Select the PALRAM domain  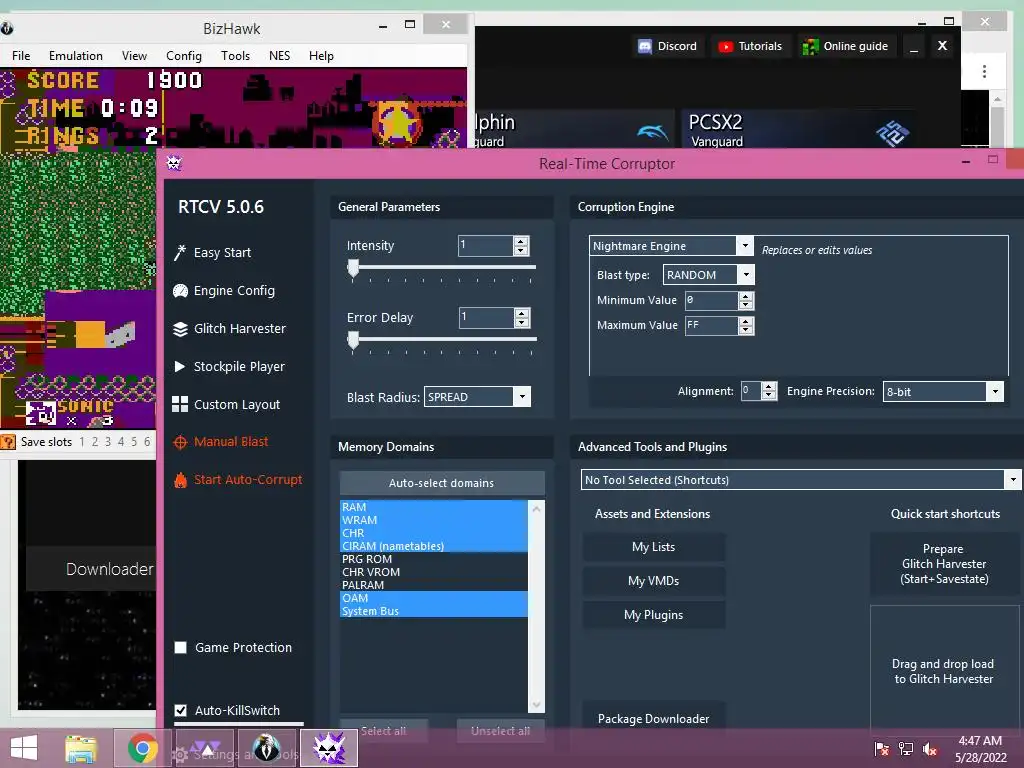434,585
